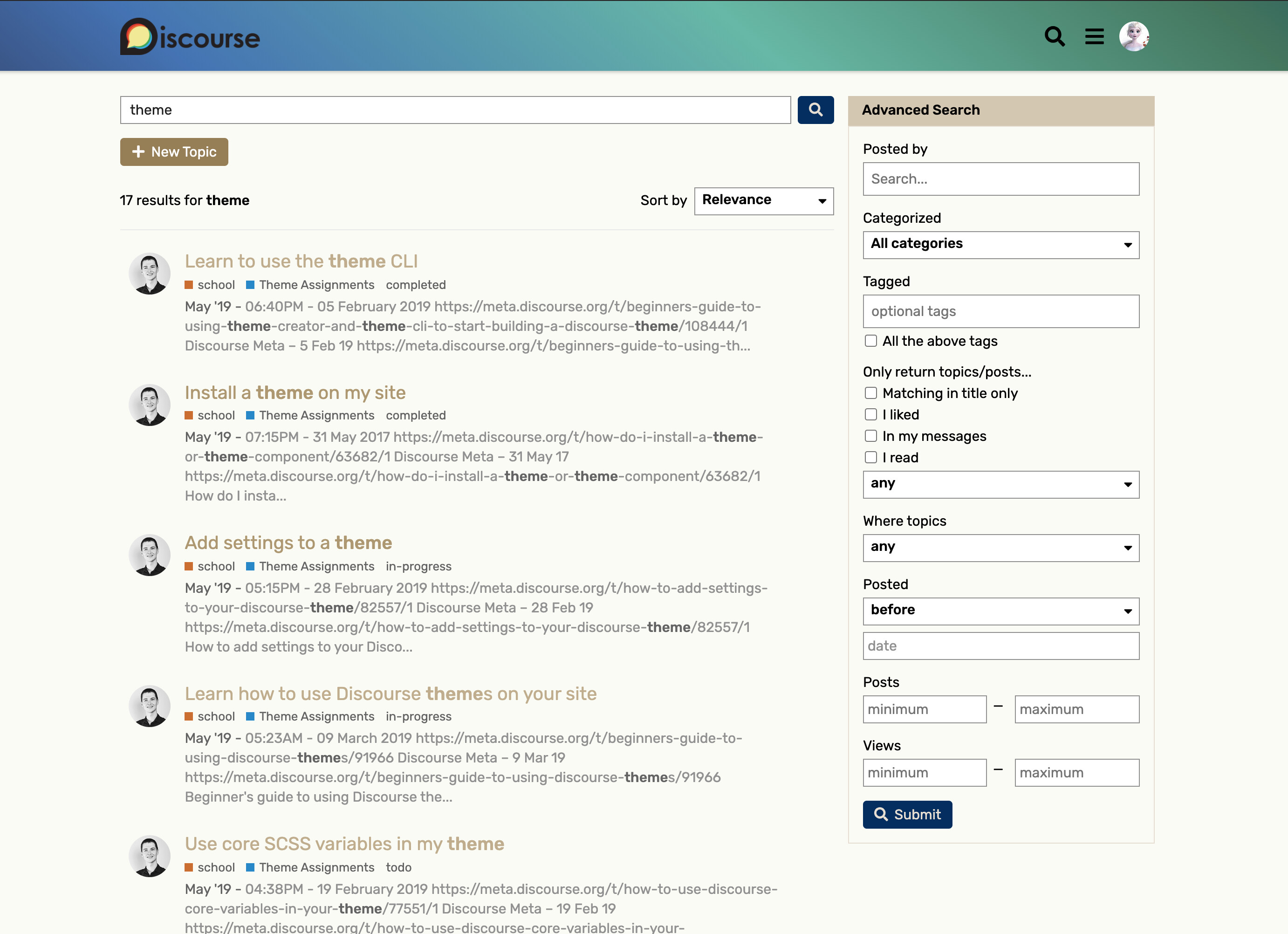Open the Posted 'before' dropdown
1288x934 pixels.
1000,611
